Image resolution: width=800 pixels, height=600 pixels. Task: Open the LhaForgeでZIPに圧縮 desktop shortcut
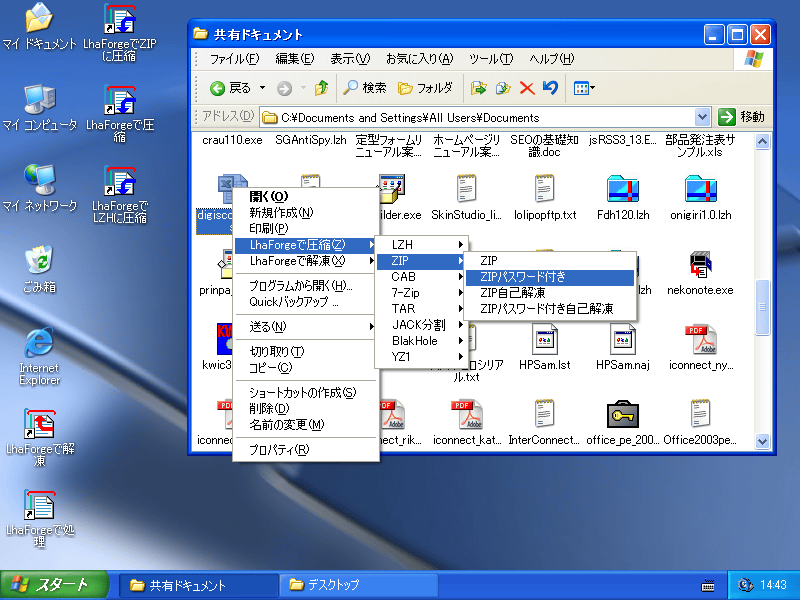tap(120, 32)
